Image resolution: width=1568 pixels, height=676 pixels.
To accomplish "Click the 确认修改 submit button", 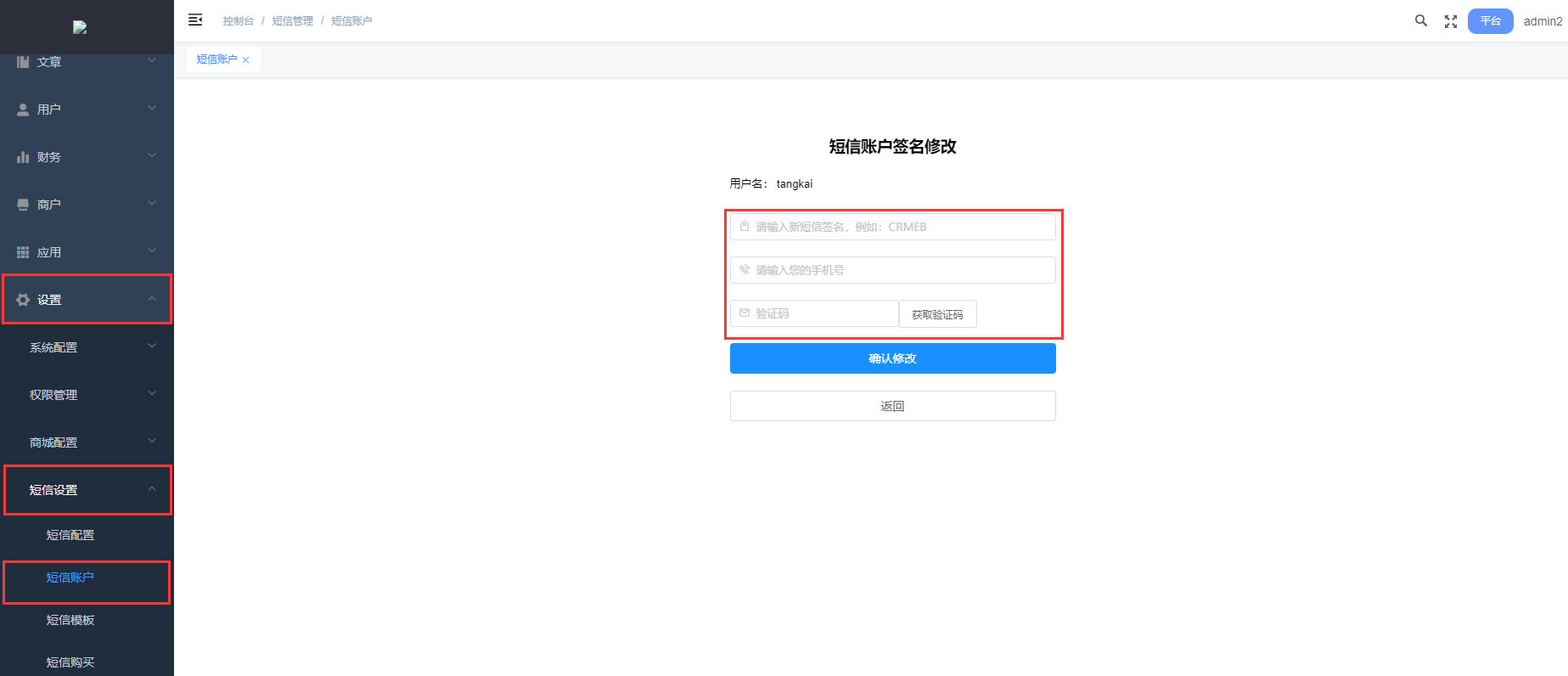I will pyautogui.click(x=892, y=358).
